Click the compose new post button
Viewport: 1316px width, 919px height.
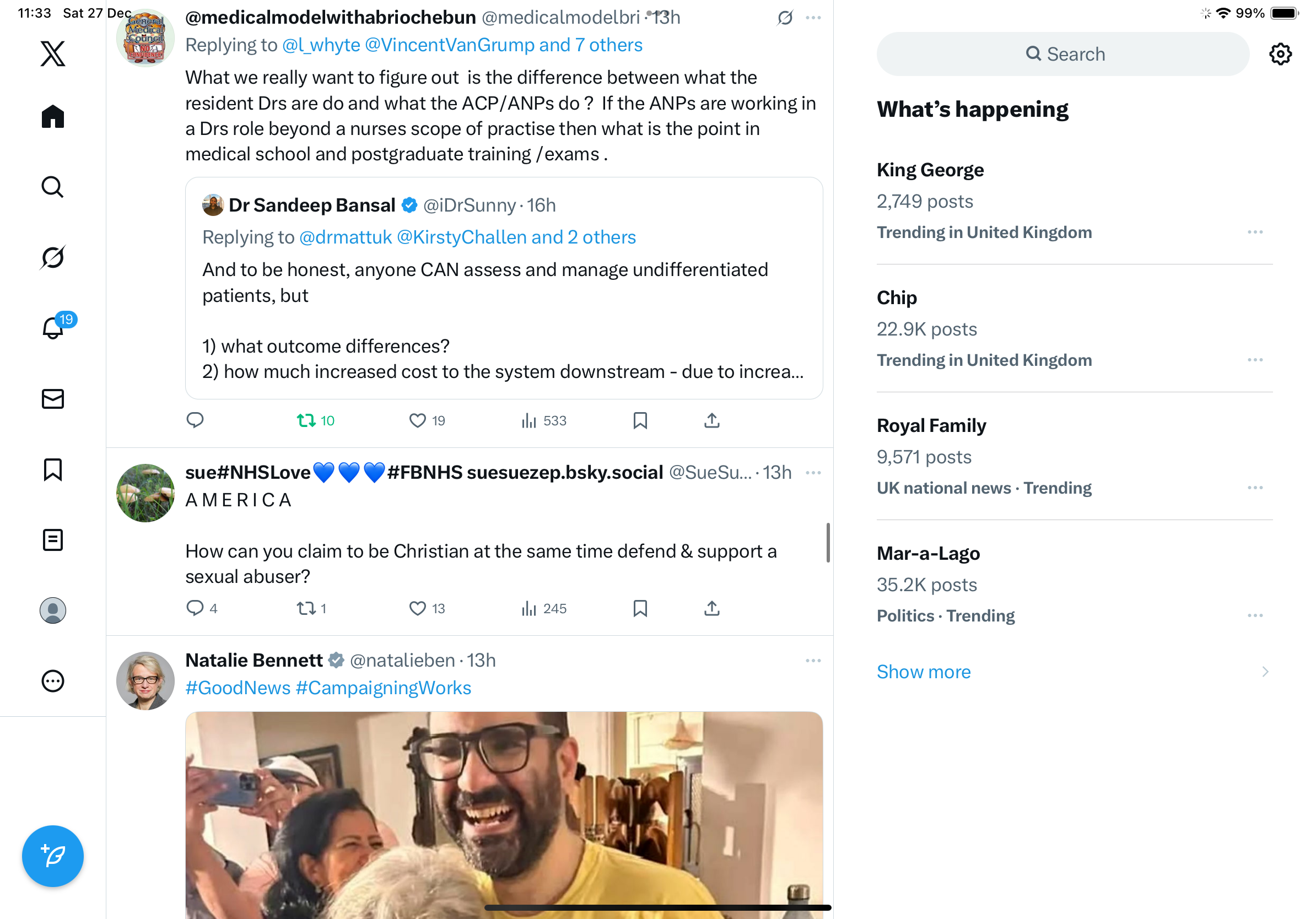click(x=53, y=856)
